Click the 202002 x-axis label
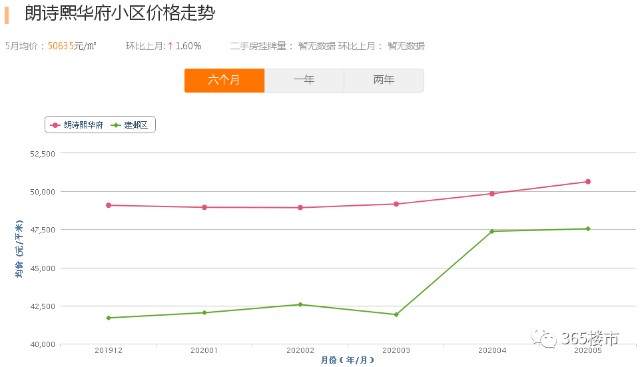Screen dimensions: 640x367 300,350
